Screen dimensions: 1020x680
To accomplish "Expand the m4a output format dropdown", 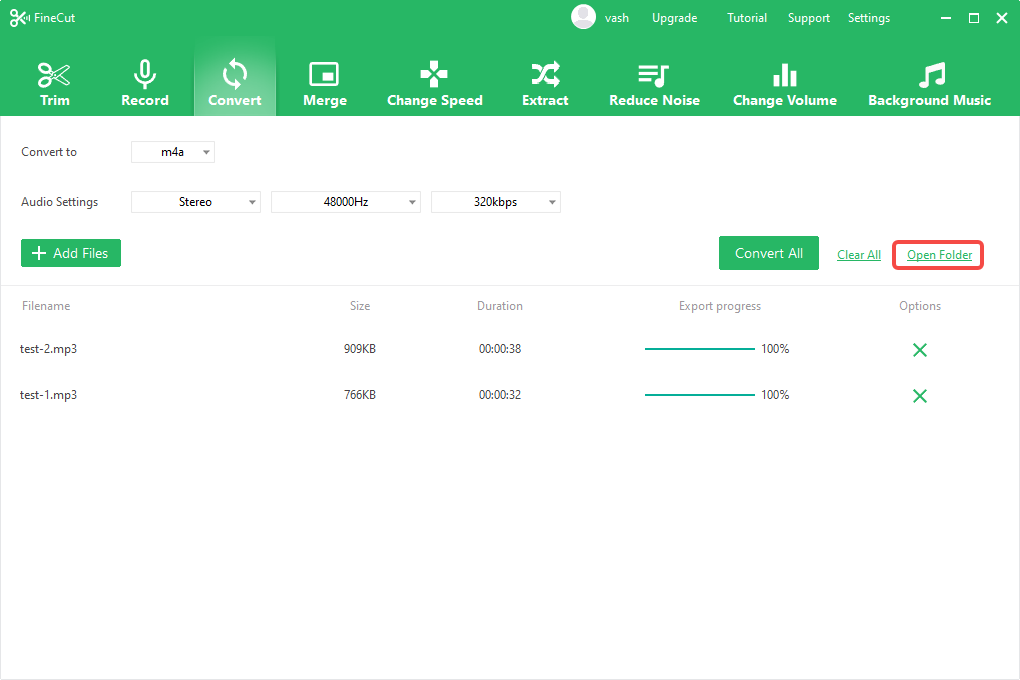I will click(173, 152).
